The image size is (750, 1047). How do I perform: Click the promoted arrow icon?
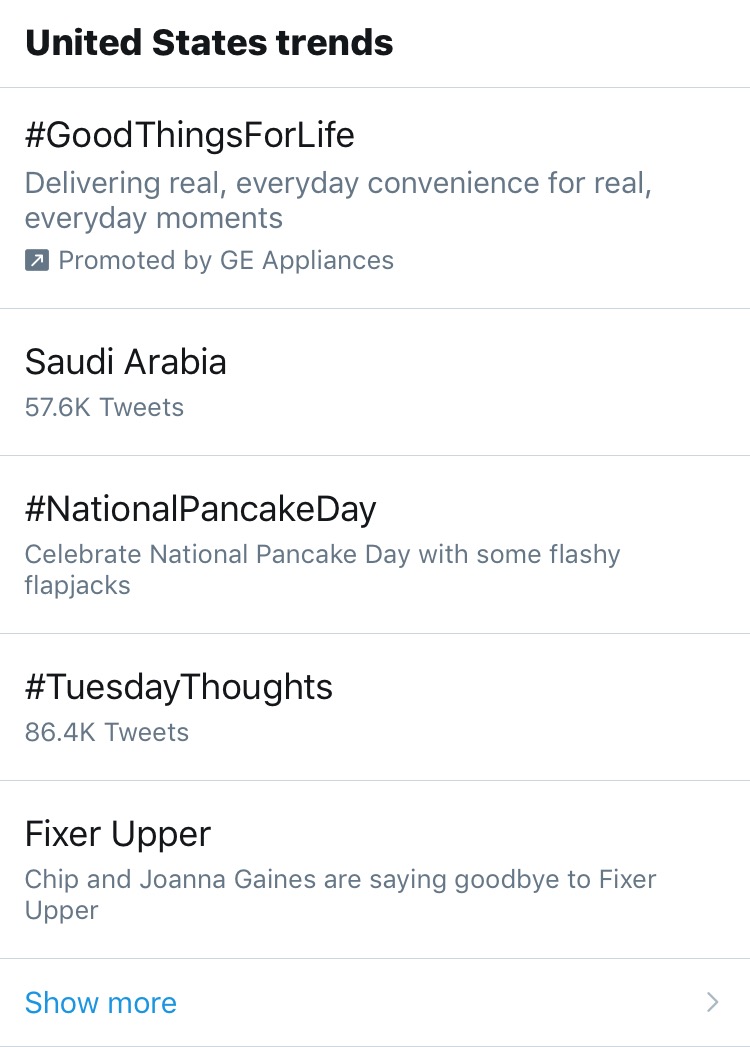click(37, 260)
